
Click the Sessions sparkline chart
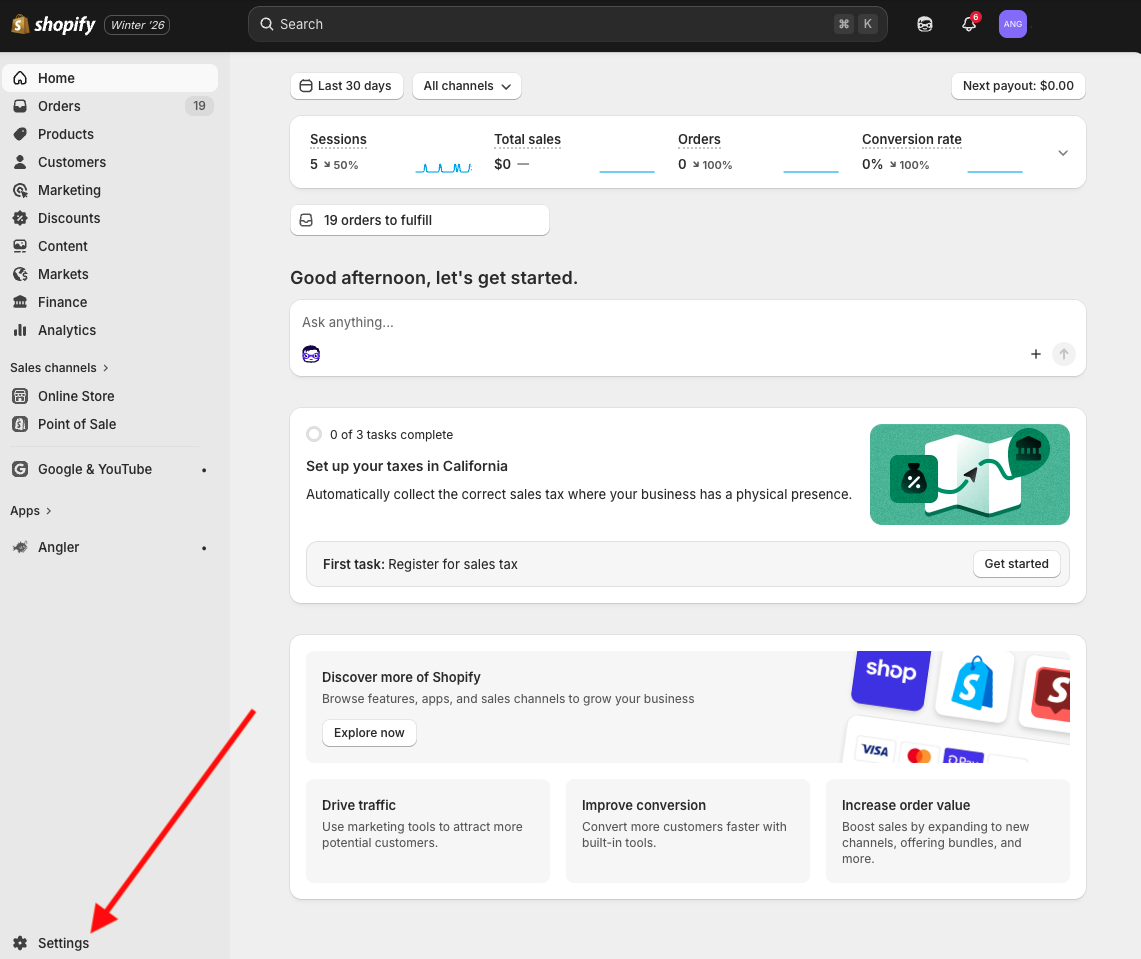(x=443, y=167)
